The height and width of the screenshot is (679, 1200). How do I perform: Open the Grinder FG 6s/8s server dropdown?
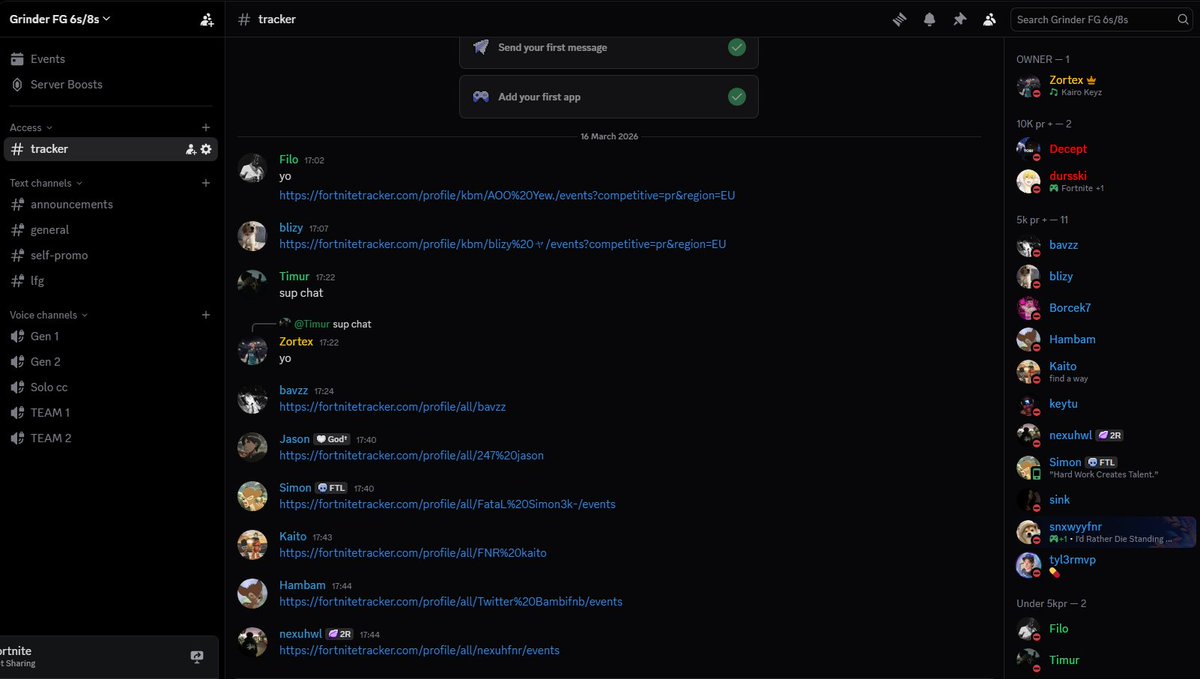tap(60, 19)
